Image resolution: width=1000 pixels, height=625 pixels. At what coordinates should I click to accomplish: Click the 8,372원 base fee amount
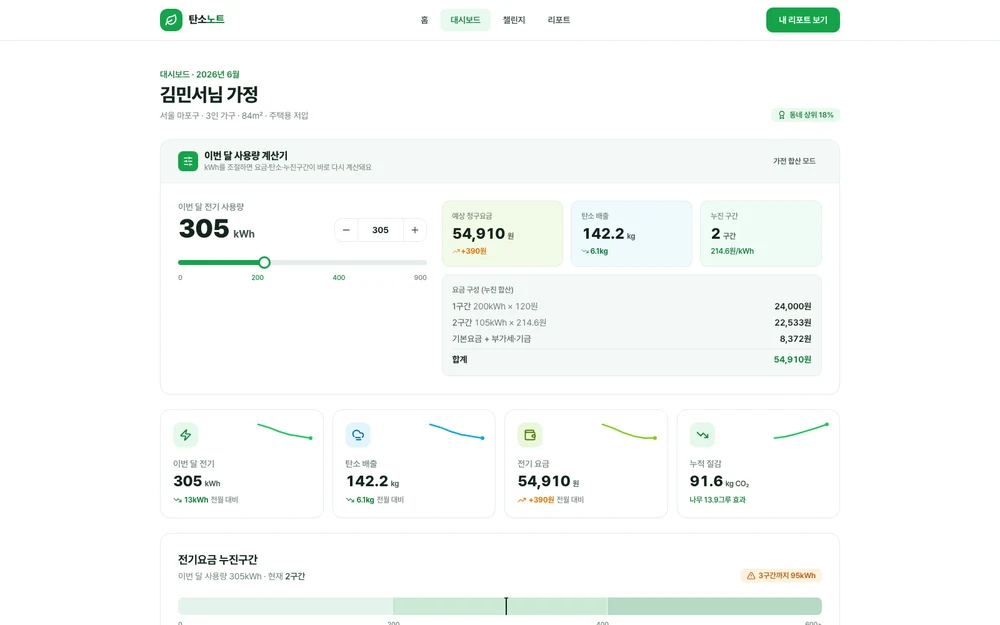pos(795,339)
